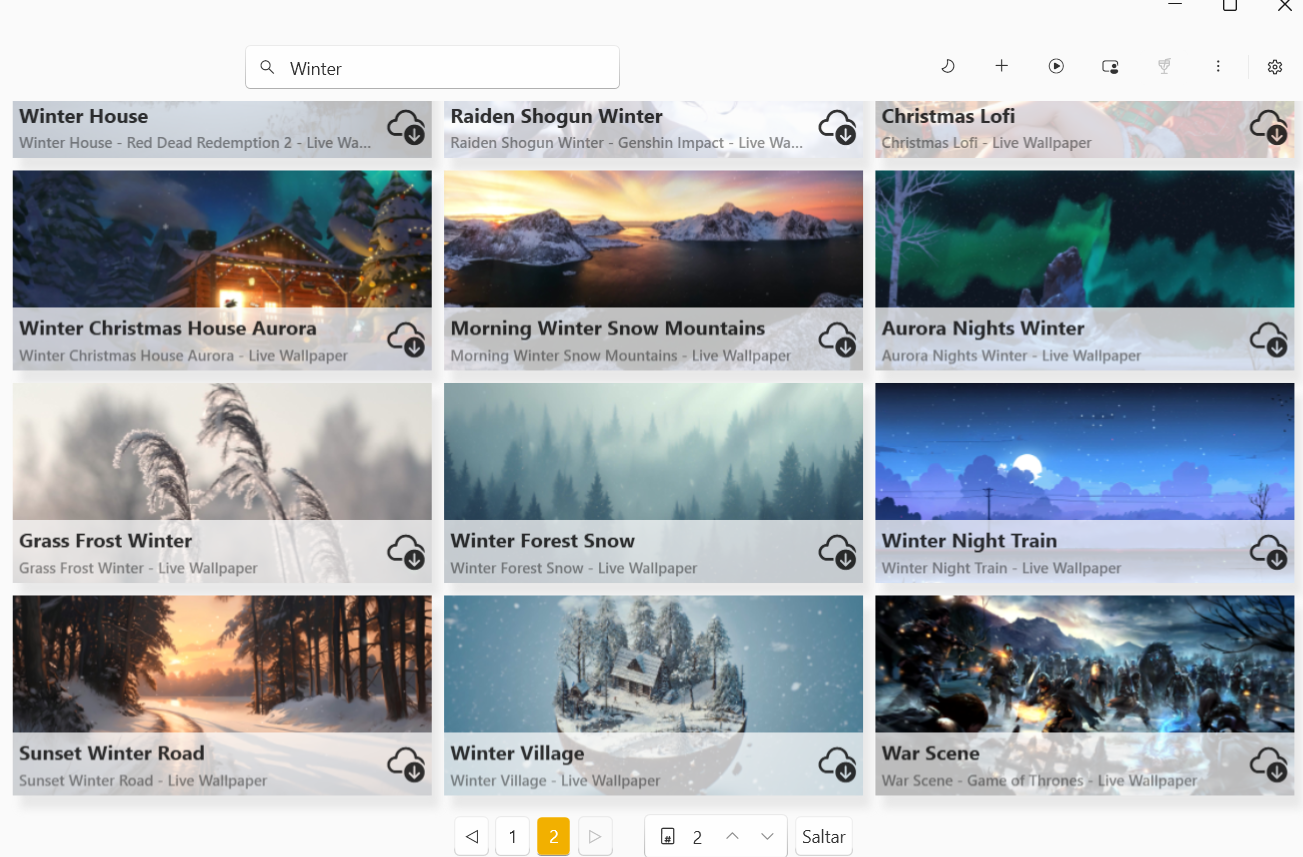Decrease page number with down chevron
The width and height of the screenshot is (1303, 857).
click(x=767, y=836)
